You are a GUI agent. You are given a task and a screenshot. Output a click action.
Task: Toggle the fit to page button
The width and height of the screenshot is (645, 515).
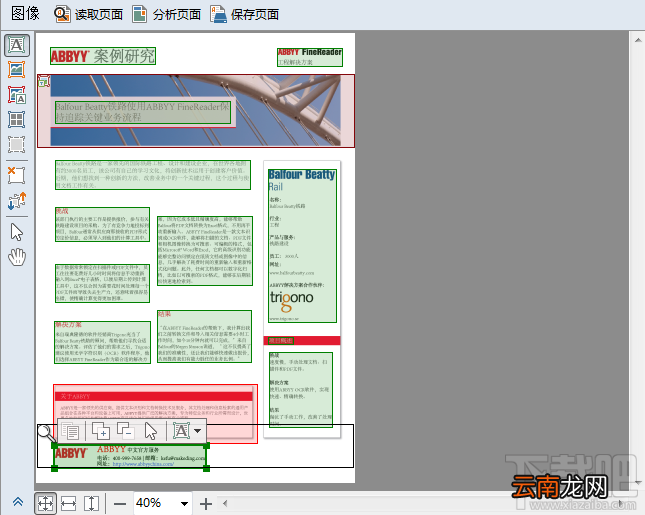45,503
